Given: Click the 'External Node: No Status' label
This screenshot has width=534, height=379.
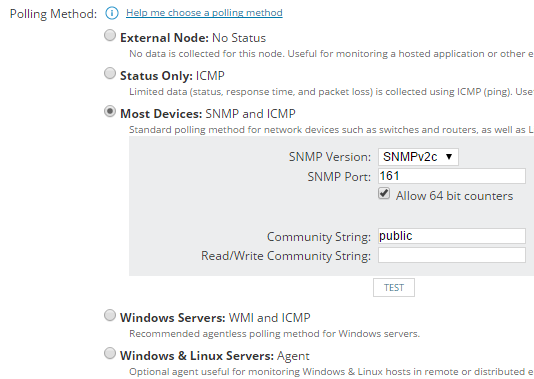Looking at the screenshot, I should click(x=193, y=38).
